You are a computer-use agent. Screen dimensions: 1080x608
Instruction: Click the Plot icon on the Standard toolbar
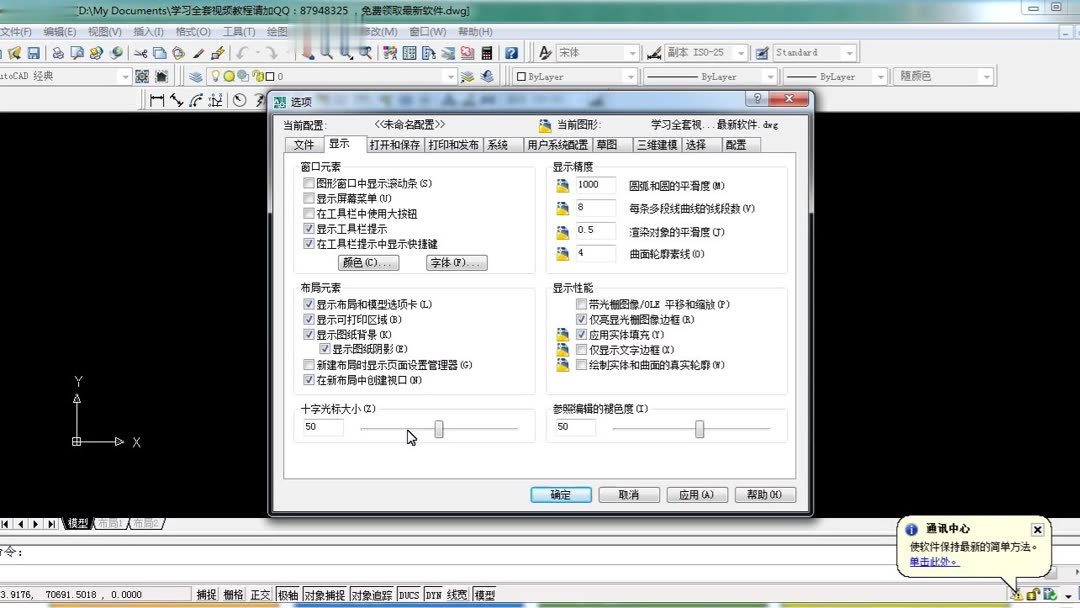[58, 52]
